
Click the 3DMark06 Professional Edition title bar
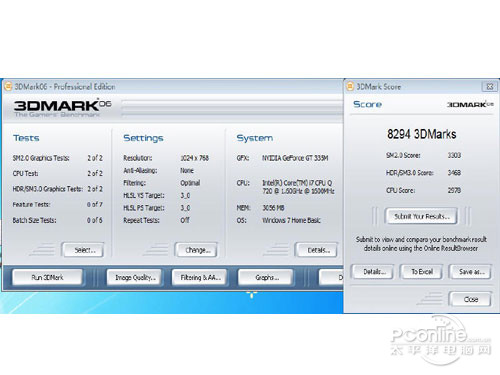coord(173,87)
